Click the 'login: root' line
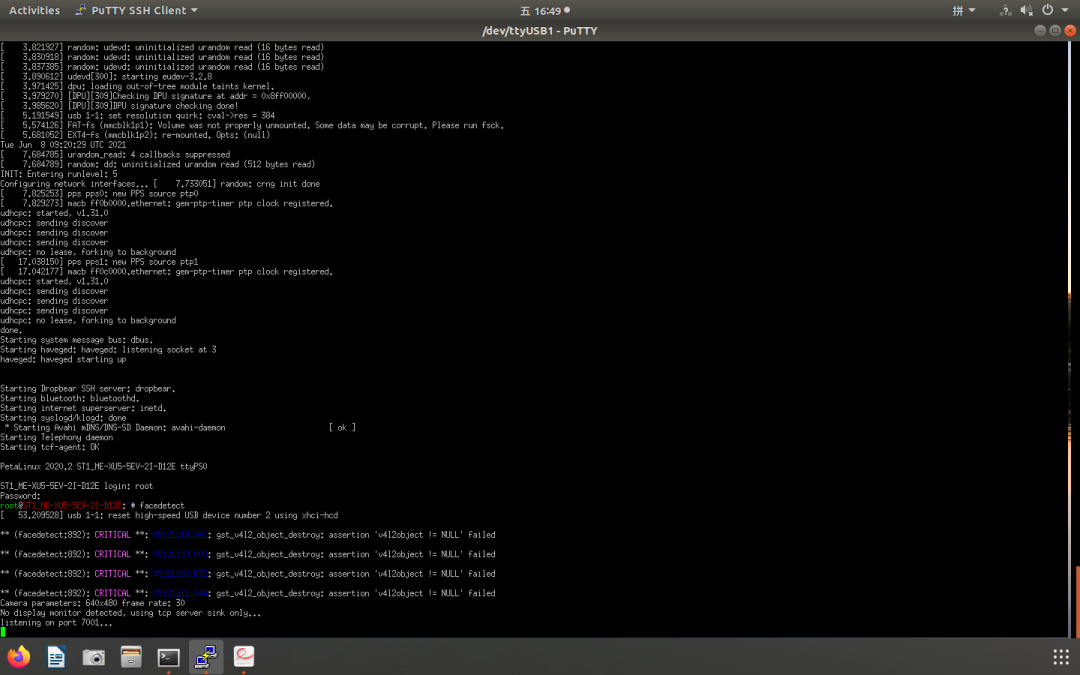Image resolution: width=1080 pixels, height=675 pixels. click(x=76, y=486)
